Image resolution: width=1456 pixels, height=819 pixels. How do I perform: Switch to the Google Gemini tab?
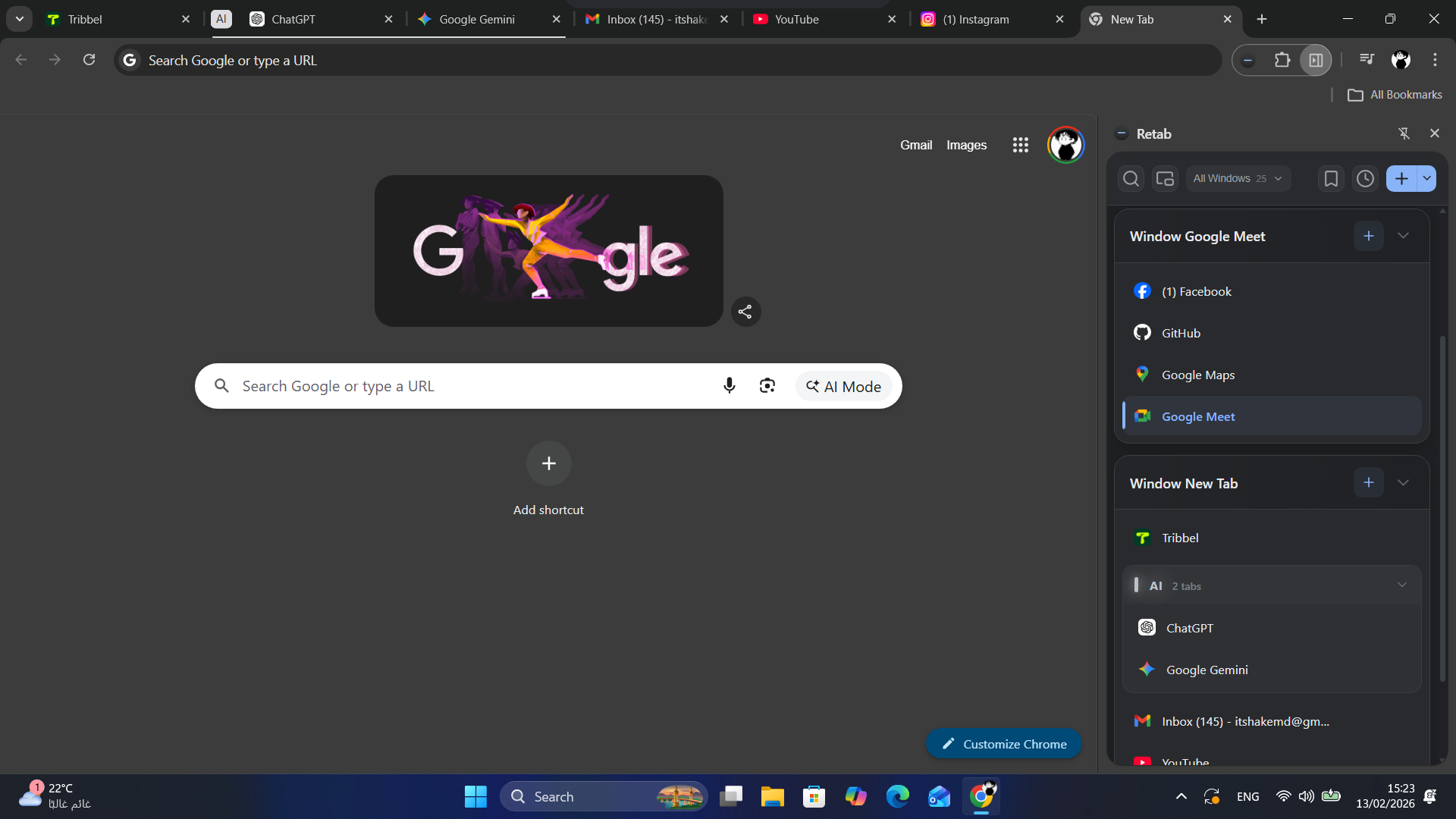[x=476, y=19]
